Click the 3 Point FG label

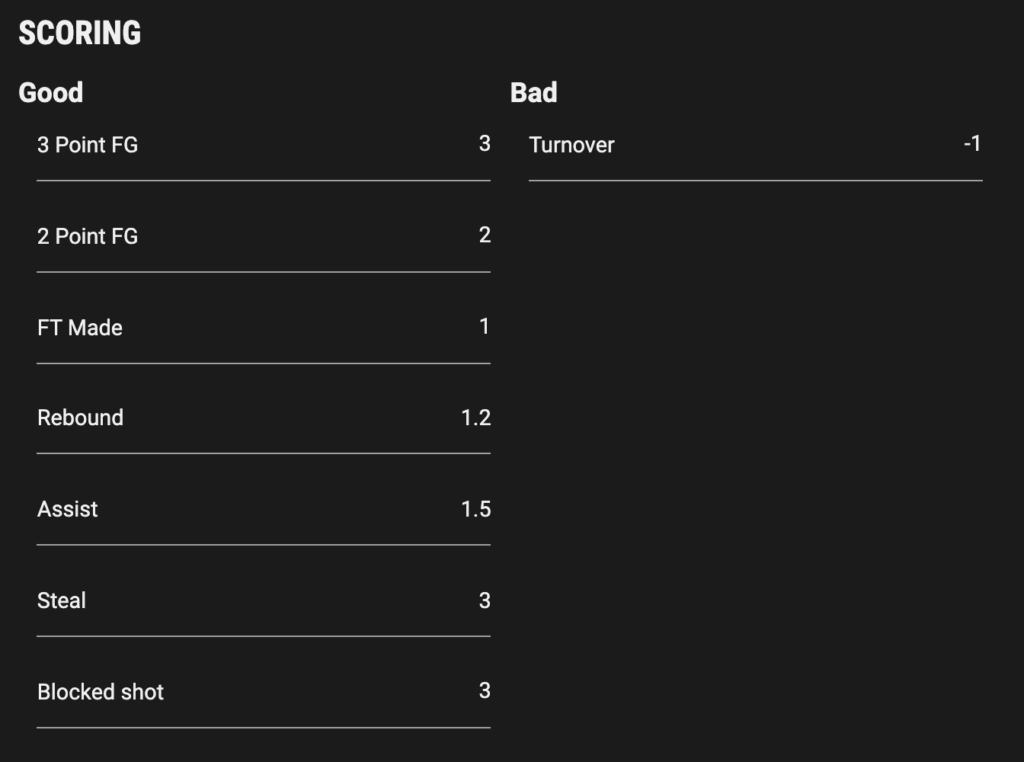(88, 144)
